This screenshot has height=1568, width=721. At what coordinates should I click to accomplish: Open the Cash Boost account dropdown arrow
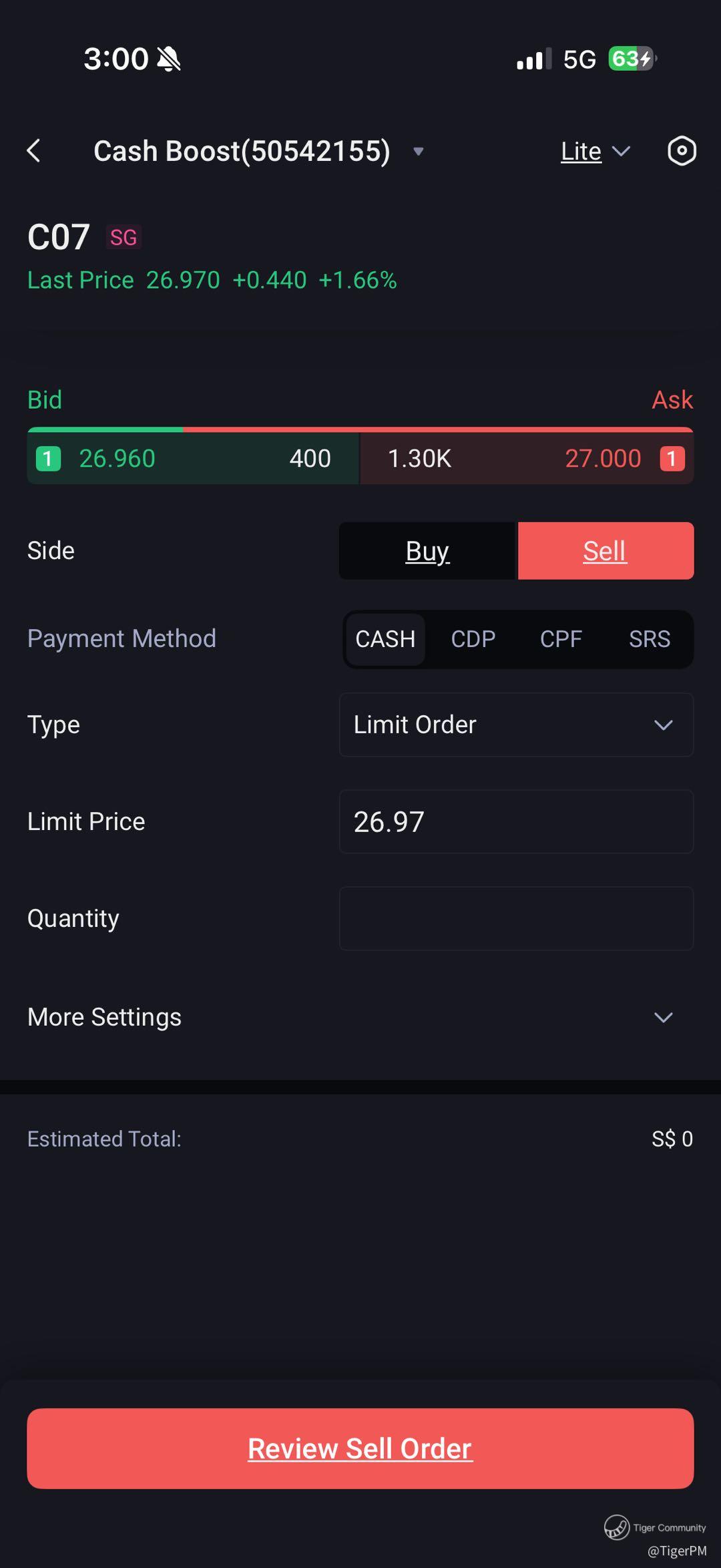(419, 152)
